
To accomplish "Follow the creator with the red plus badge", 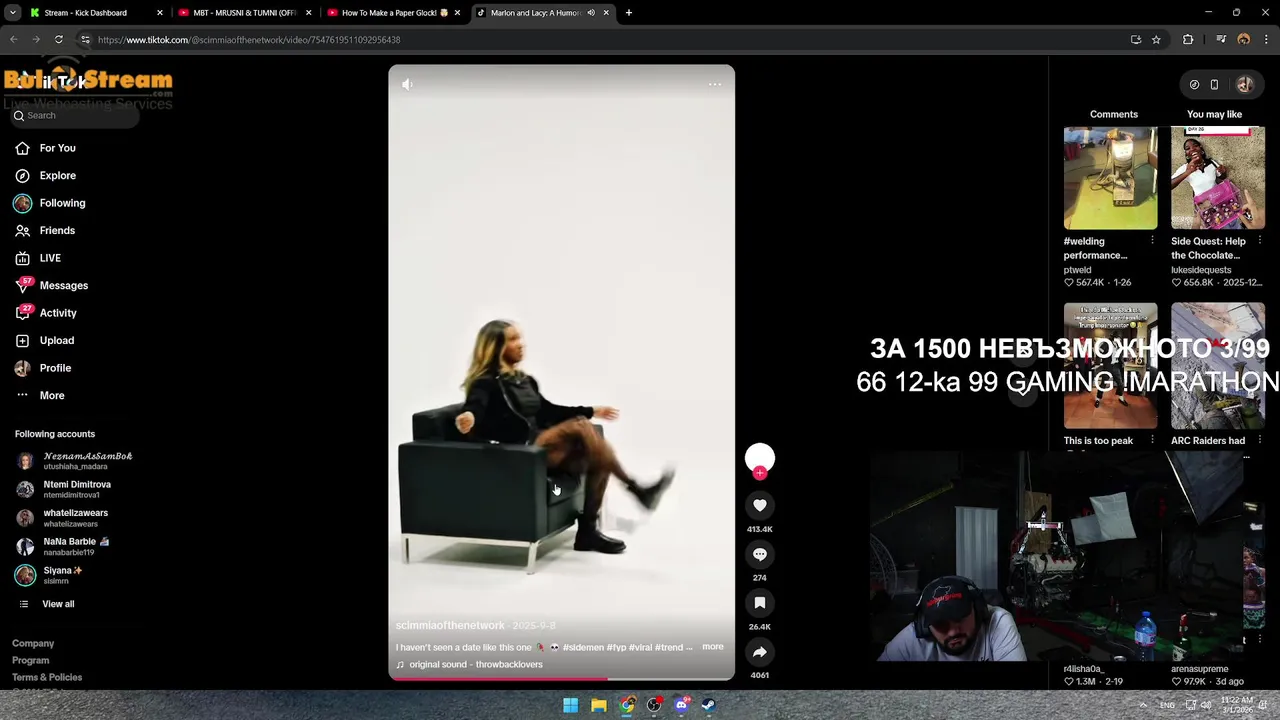I will [760, 473].
